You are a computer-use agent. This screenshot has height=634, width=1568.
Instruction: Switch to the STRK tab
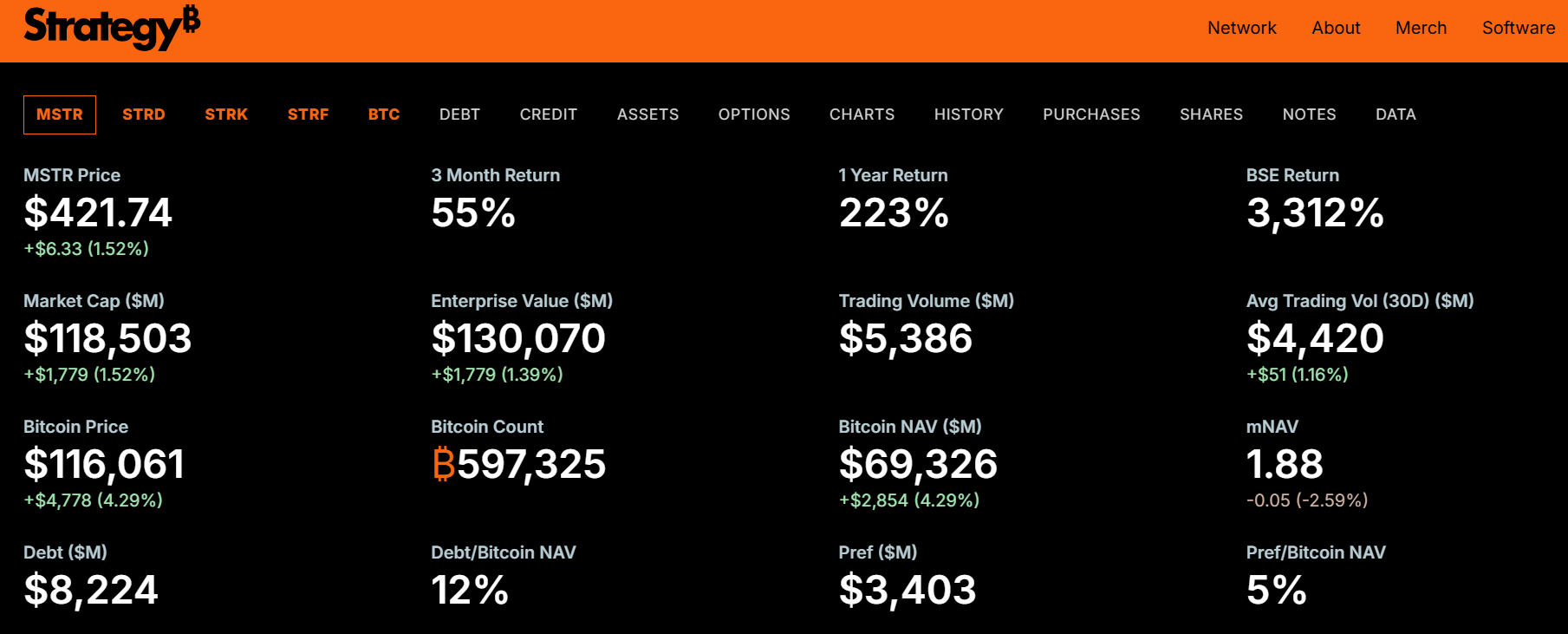click(x=226, y=114)
